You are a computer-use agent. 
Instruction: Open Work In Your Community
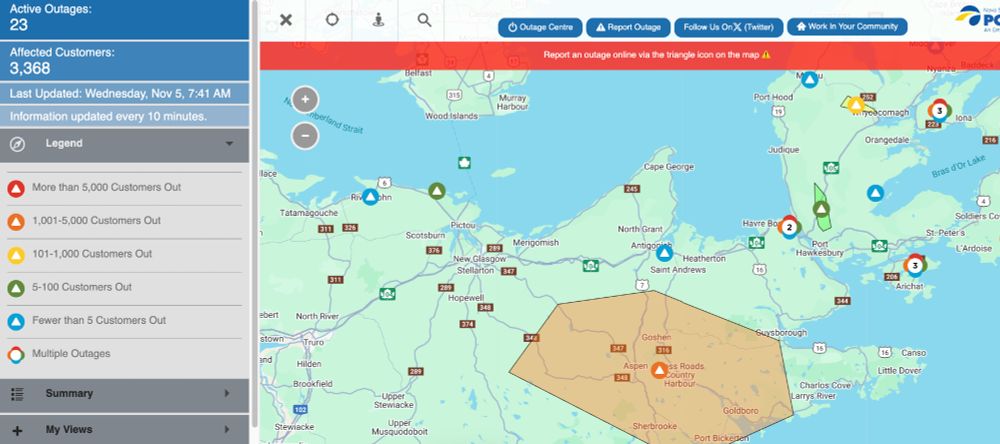point(847,27)
